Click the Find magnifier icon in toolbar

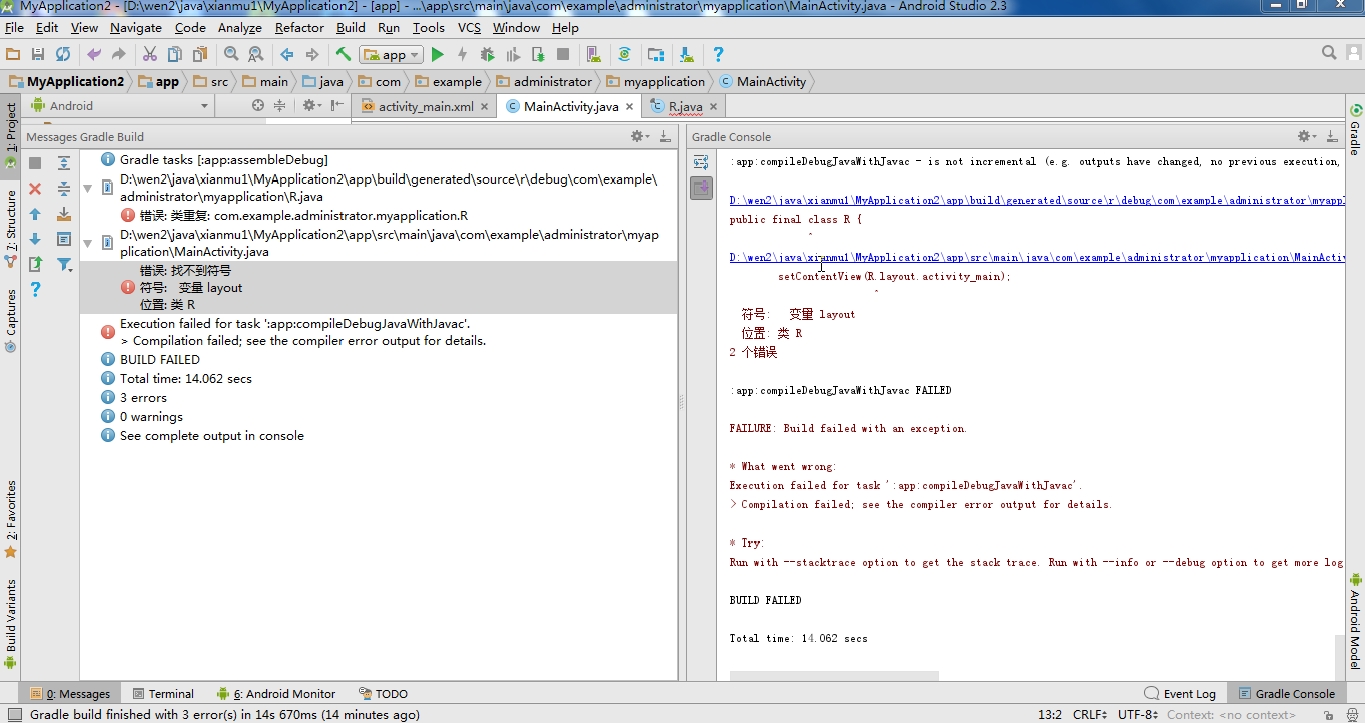point(231,54)
